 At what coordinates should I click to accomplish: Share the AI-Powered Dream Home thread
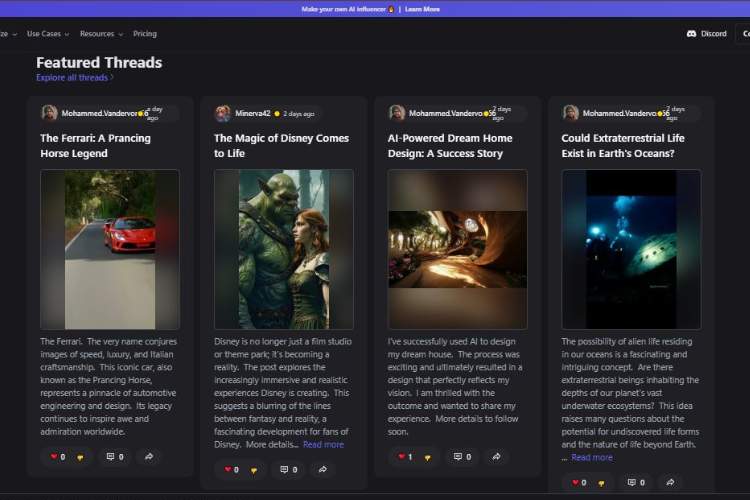pos(497,457)
